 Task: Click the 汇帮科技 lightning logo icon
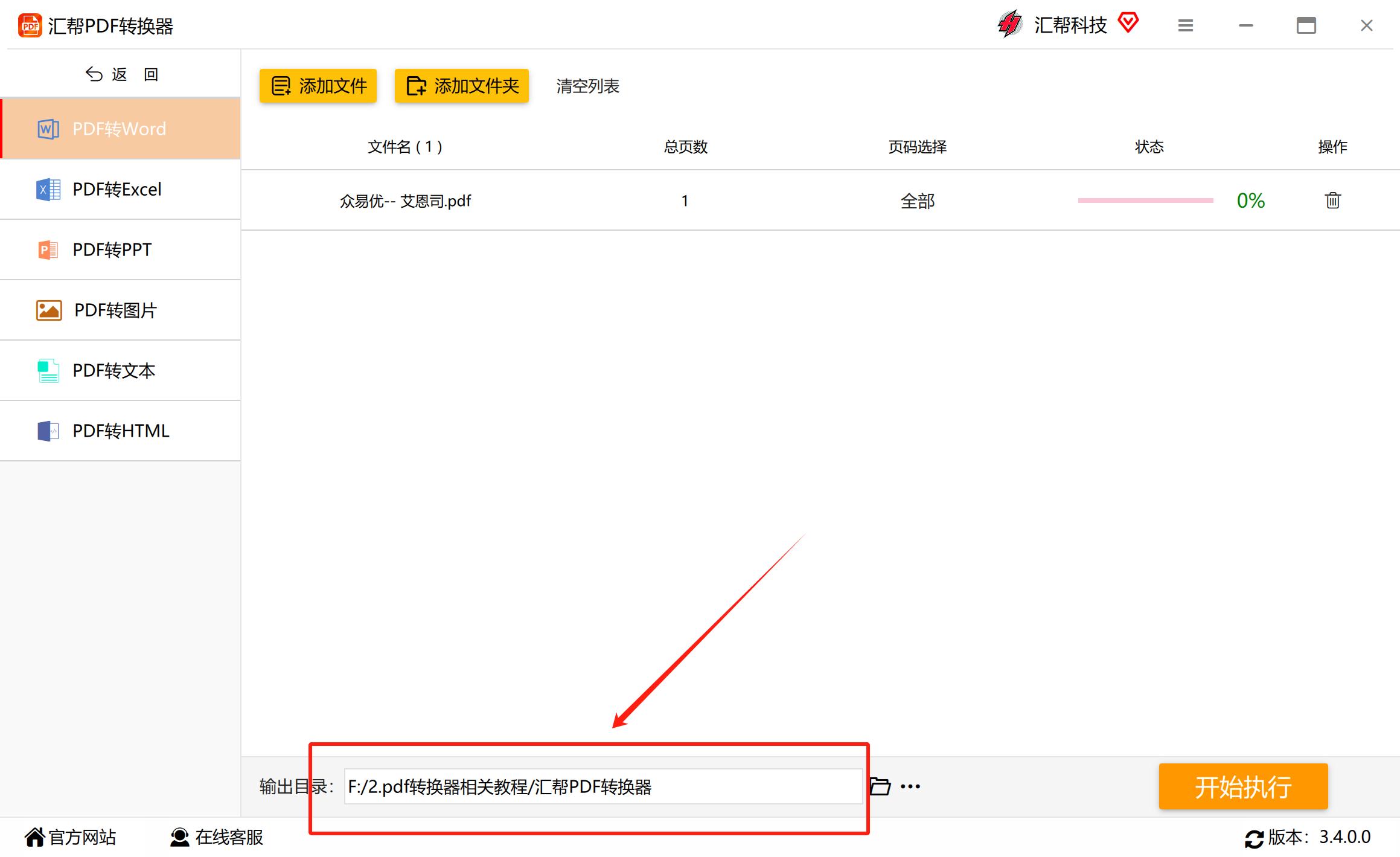(x=1009, y=25)
